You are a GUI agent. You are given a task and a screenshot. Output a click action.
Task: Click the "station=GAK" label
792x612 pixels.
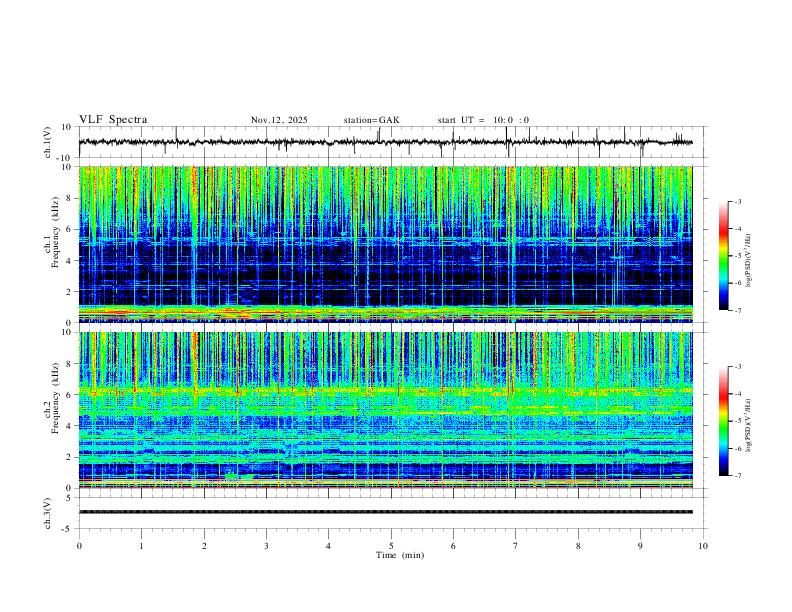click(371, 120)
